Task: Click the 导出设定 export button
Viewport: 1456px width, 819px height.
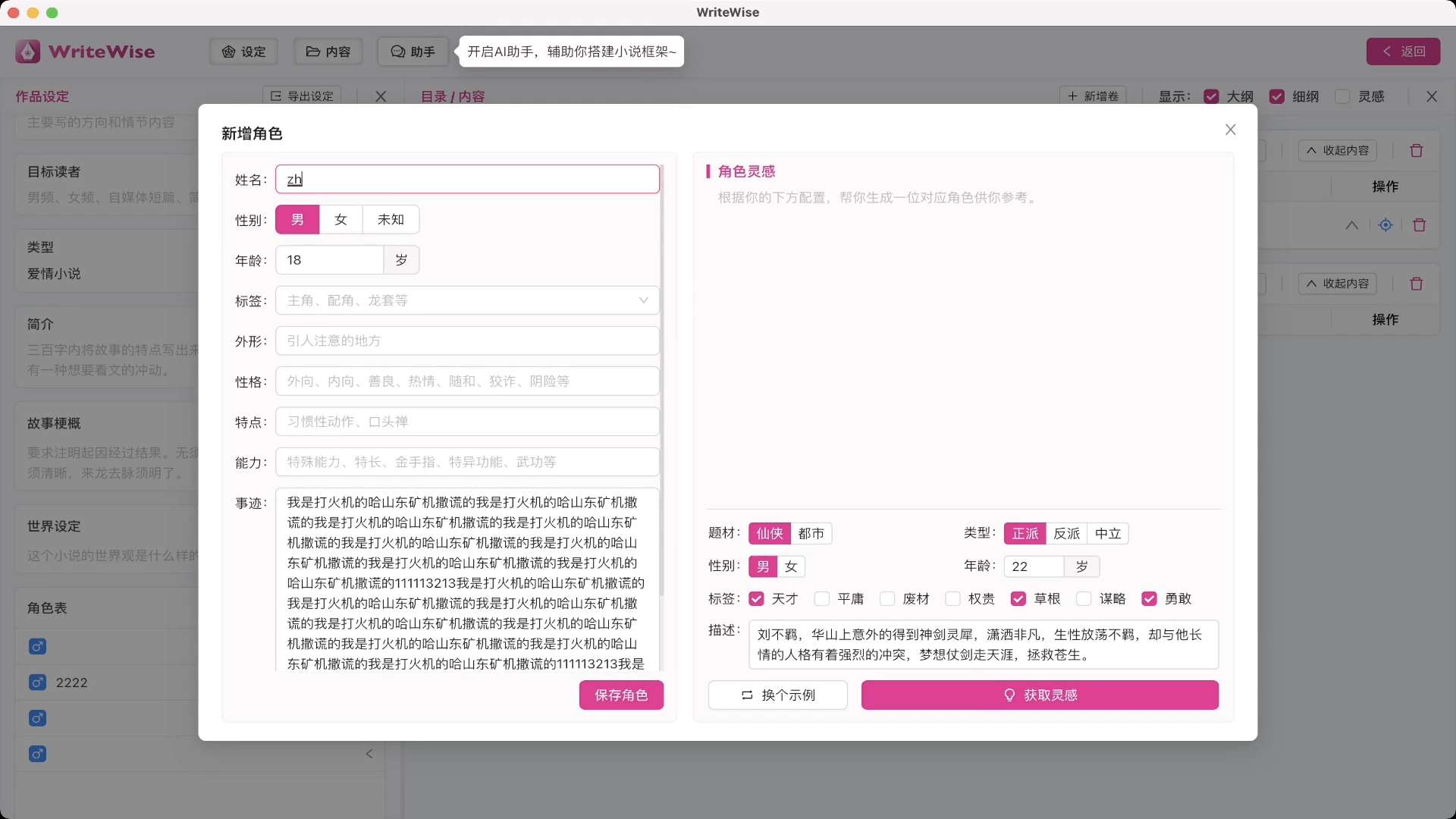Action: [302, 96]
